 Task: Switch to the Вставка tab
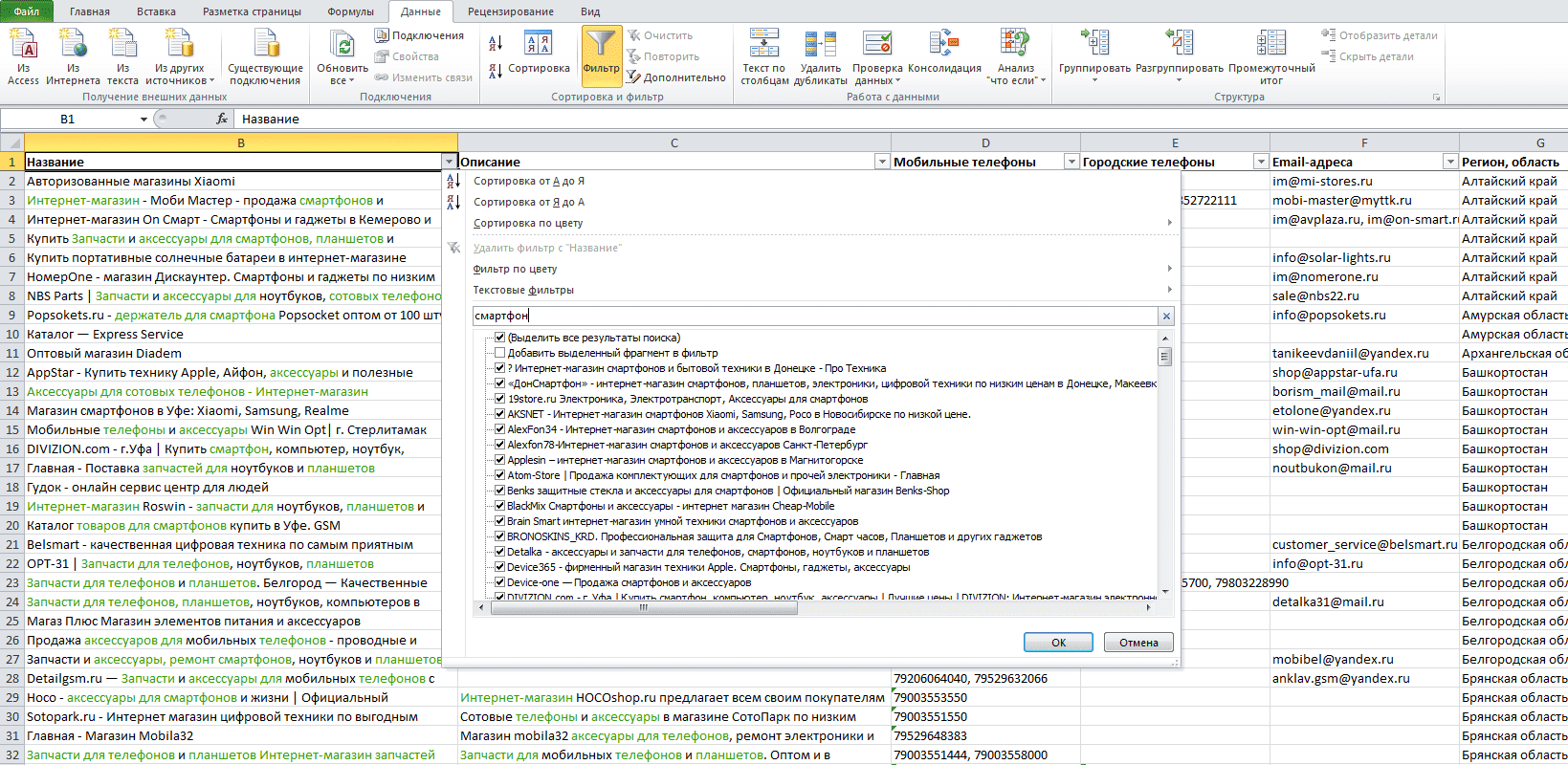(156, 11)
